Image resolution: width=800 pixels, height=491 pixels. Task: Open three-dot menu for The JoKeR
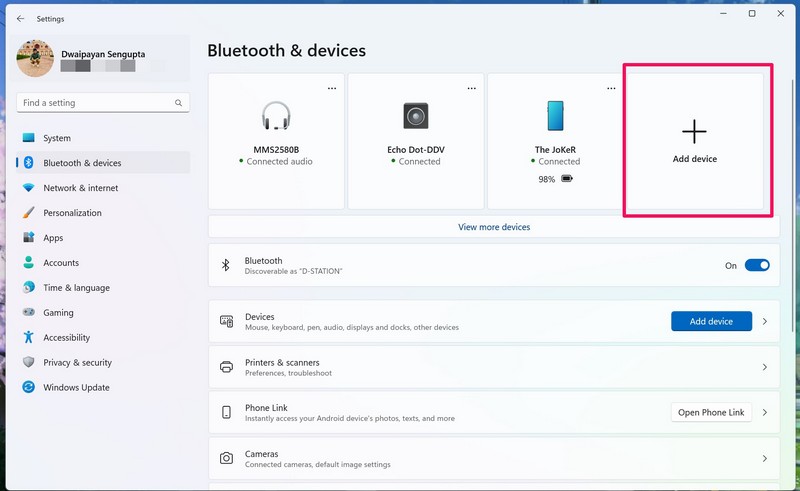coord(611,88)
